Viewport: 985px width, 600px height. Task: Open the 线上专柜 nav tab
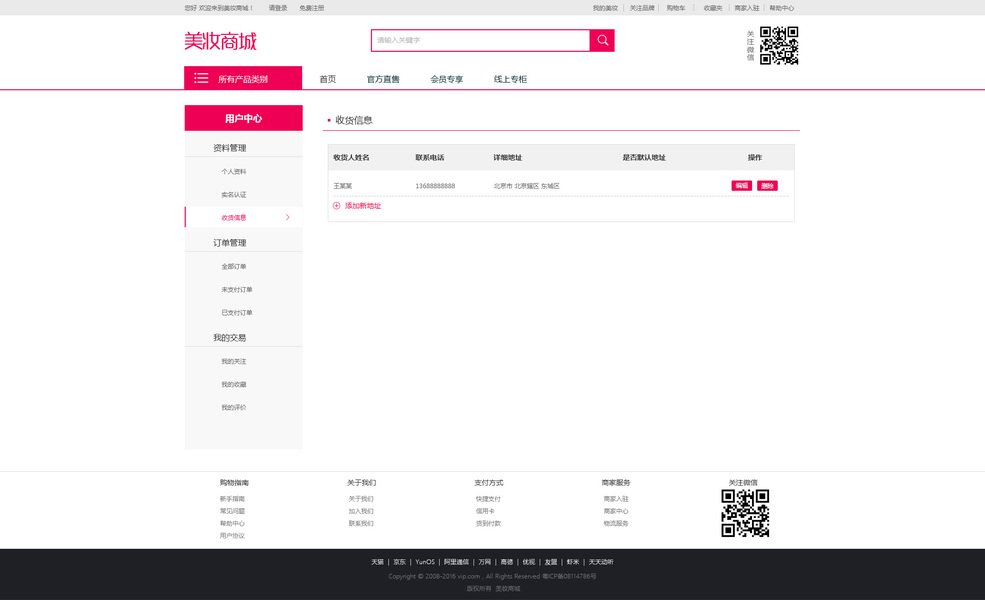pyautogui.click(x=510, y=79)
